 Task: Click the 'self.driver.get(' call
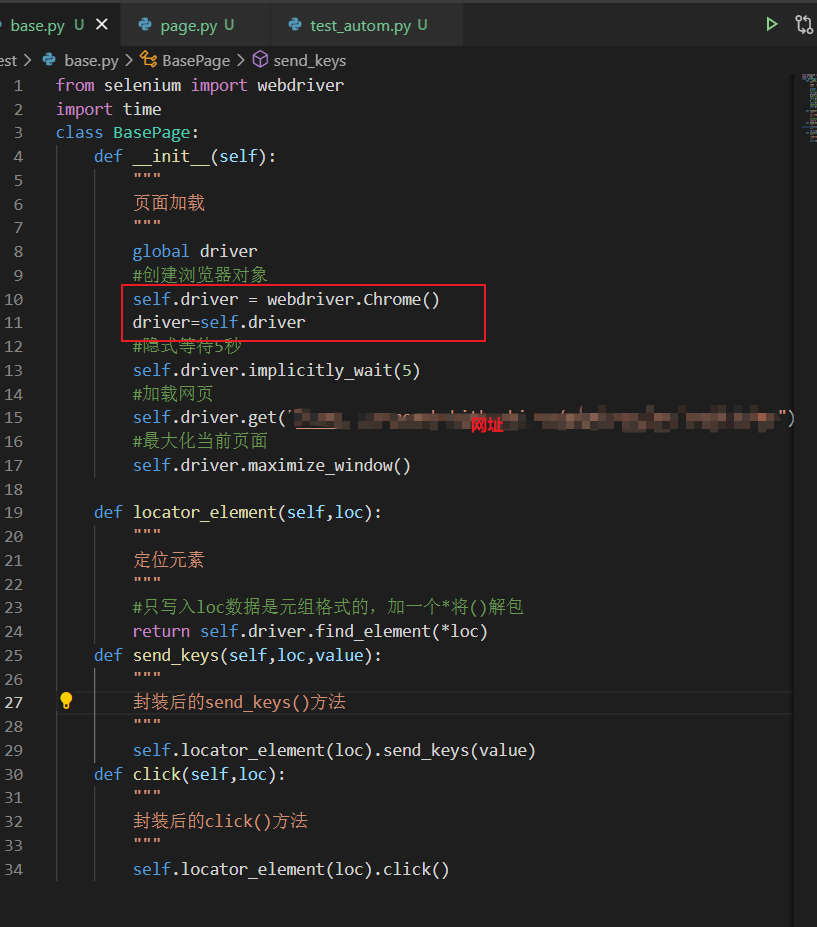pos(209,417)
